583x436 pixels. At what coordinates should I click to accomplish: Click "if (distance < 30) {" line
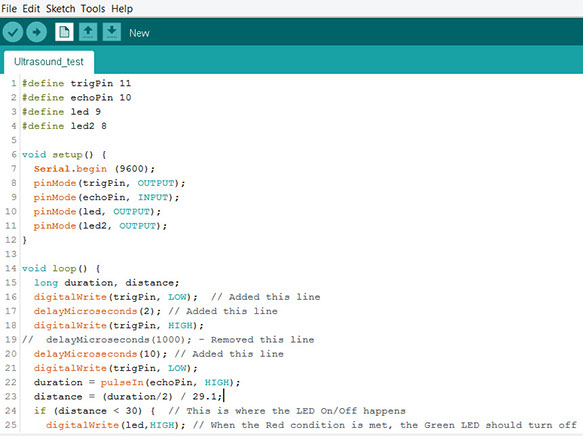[94, 411]
